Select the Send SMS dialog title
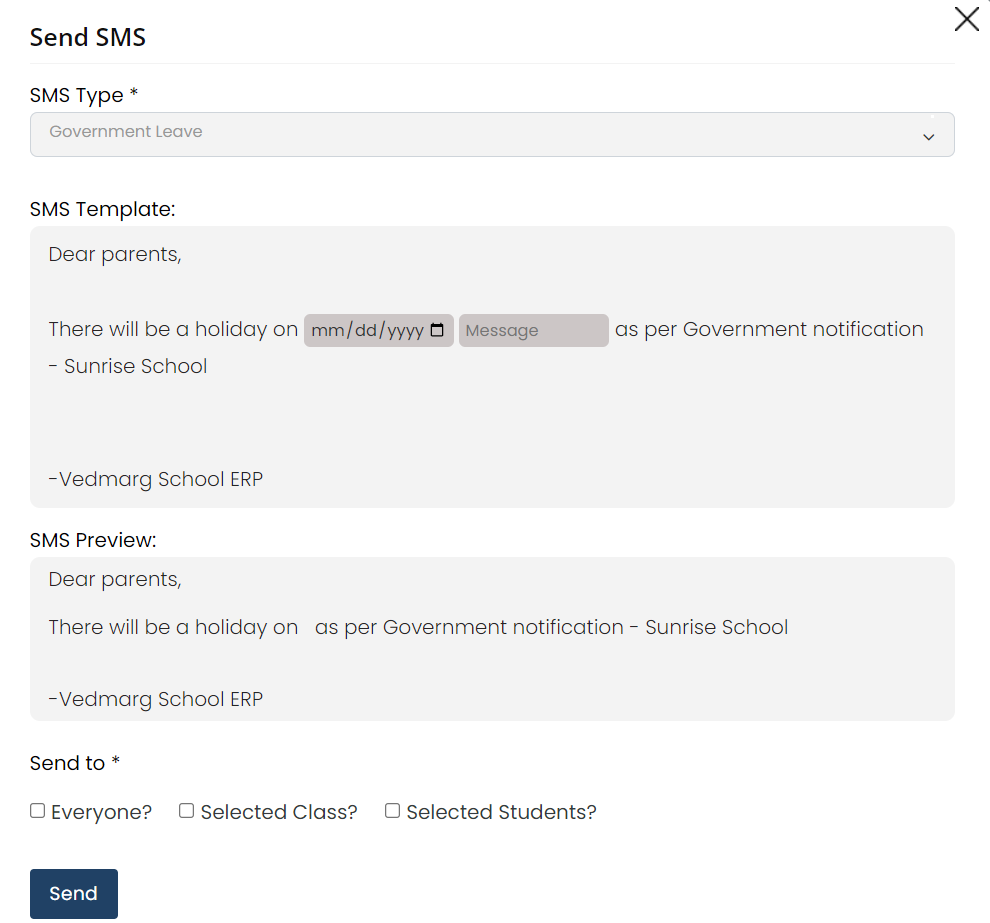 tap(87, 37)
